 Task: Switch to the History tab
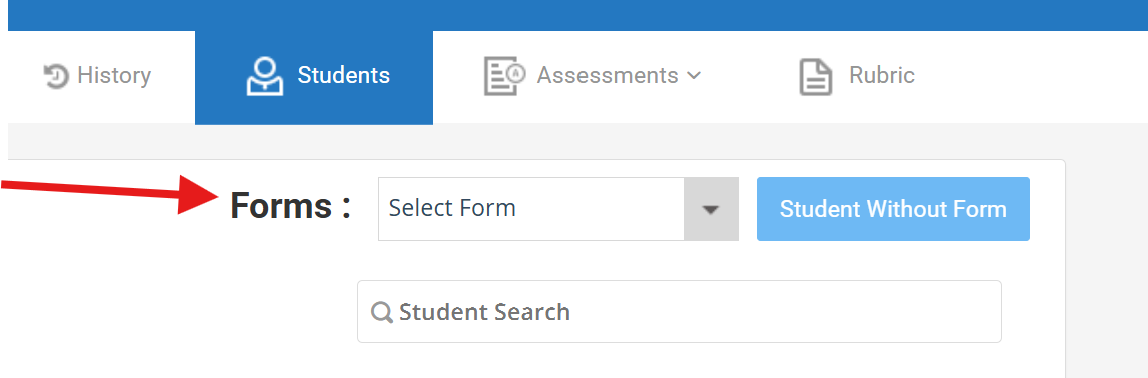click(x=97, y=76)
